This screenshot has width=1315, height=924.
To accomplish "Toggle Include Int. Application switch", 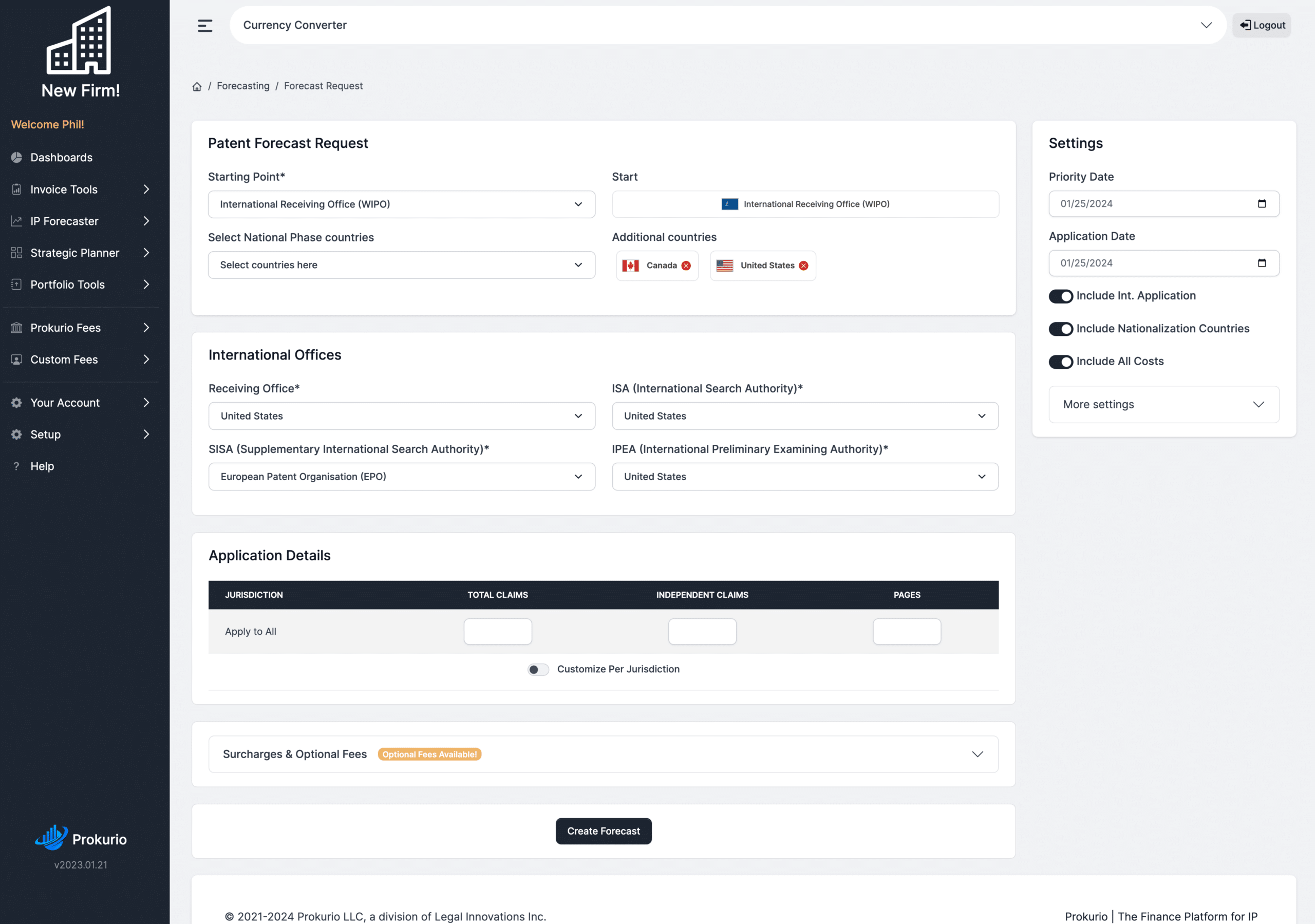I will tap(1061, 296).
